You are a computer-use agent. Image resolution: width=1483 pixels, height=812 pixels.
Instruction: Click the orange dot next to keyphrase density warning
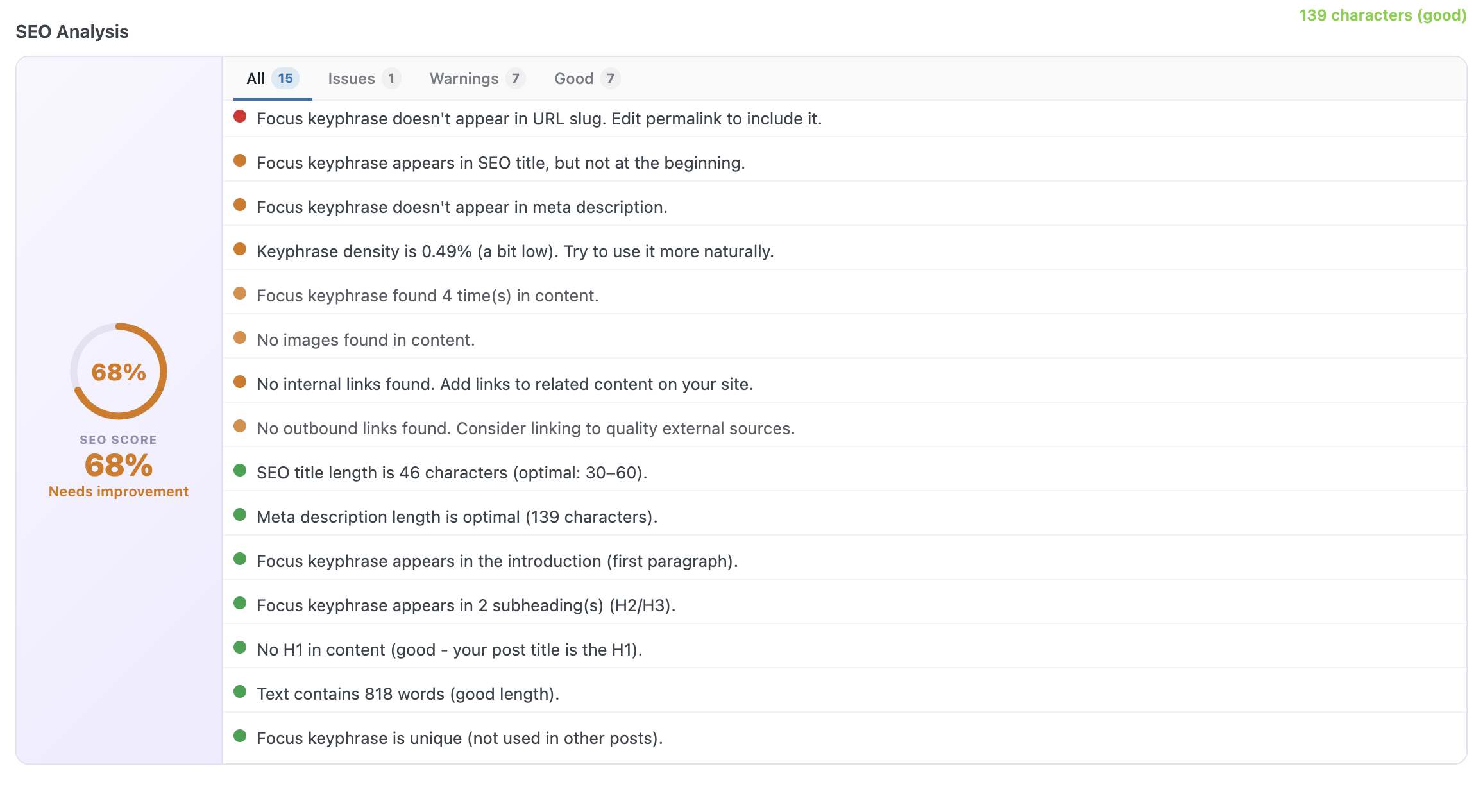click(241, 250)
